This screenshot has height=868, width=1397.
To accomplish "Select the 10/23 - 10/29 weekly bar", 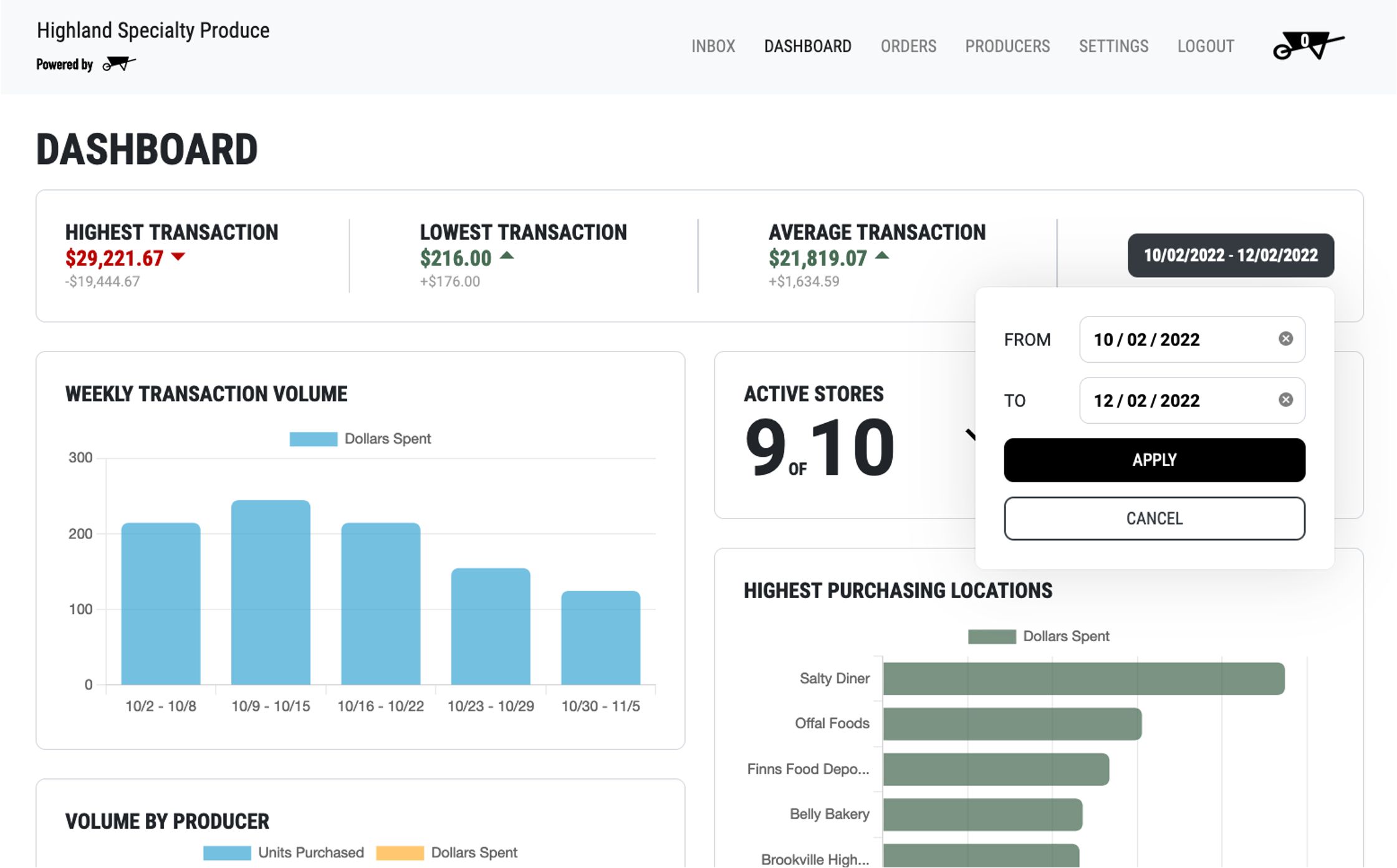I will pos(491,626).
